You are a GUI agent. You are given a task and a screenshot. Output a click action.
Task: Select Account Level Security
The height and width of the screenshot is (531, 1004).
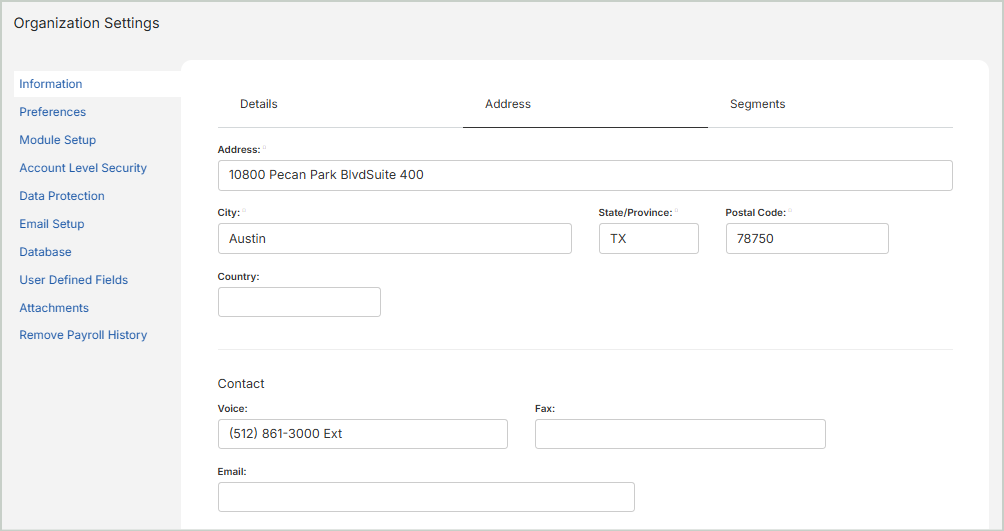click(x=83, y=168)
